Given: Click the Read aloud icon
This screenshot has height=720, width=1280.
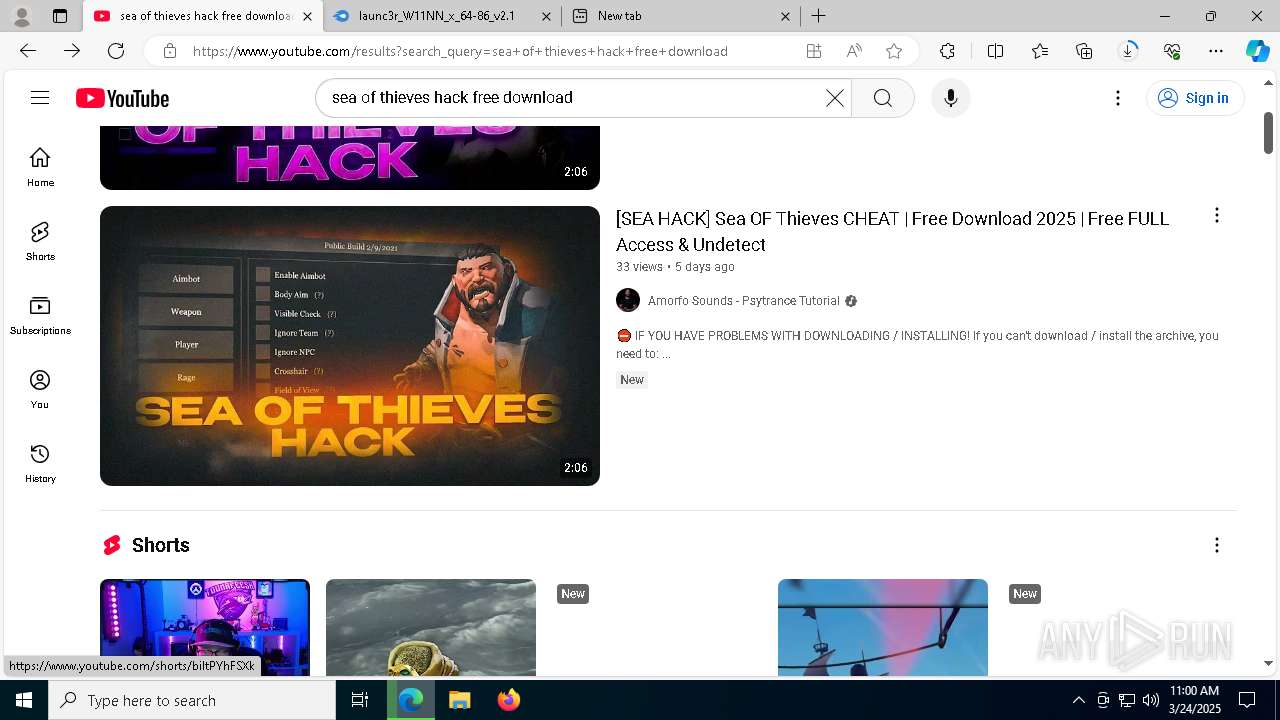Looking at the screenshot, I should coord(854,51).
